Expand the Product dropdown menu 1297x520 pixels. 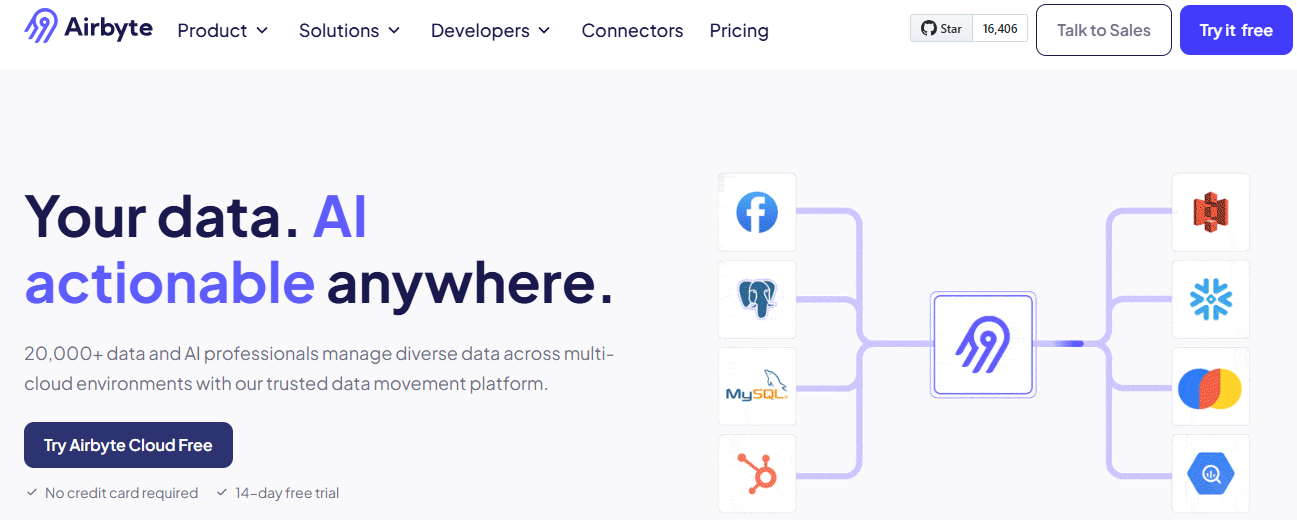point(223,31)
